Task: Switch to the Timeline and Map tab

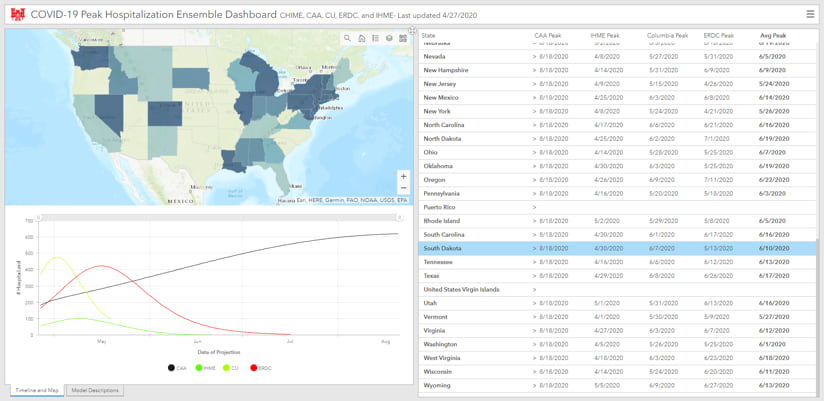Action: tap(37, 390)
